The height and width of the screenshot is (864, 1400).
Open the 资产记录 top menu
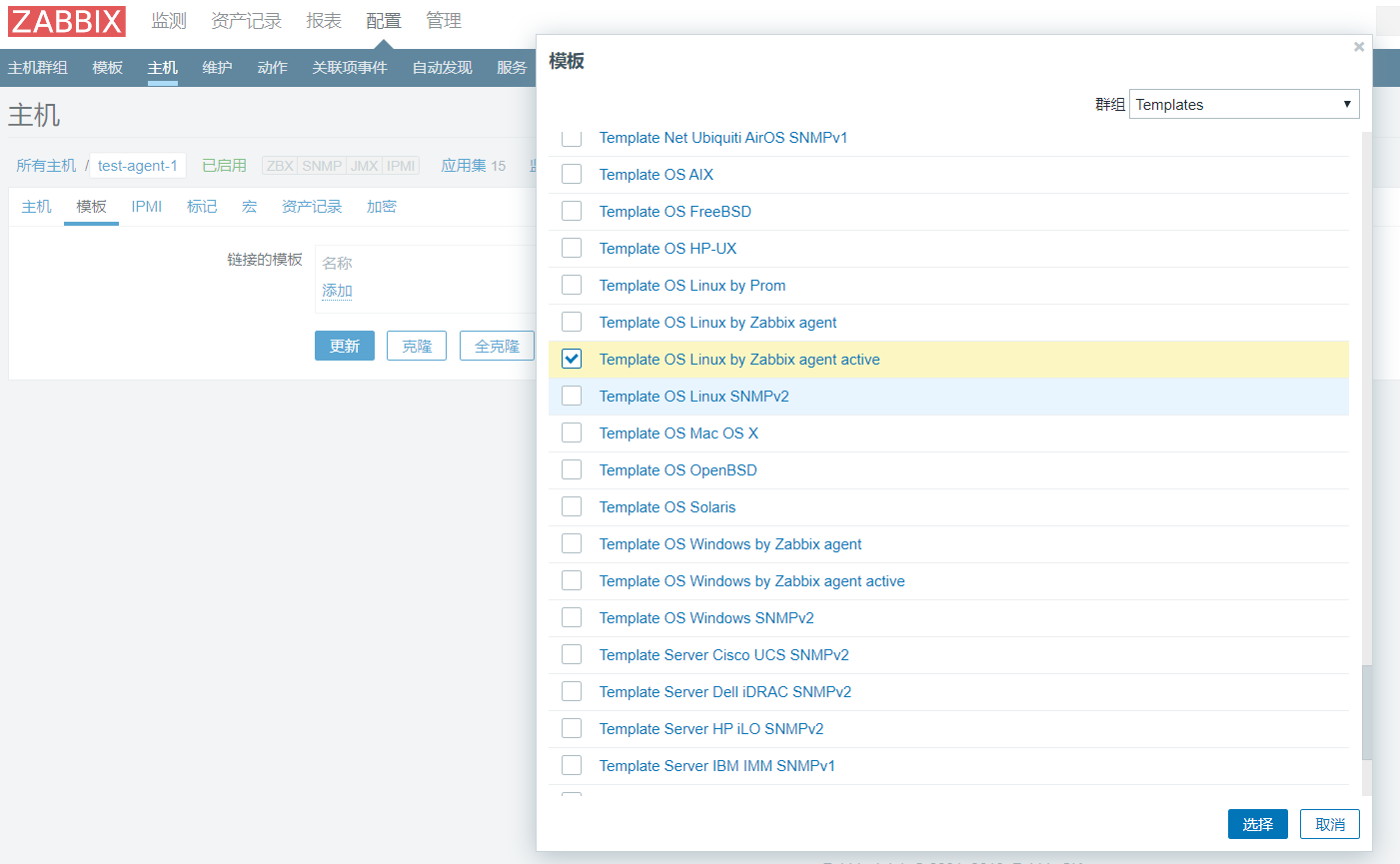[247, 21]
